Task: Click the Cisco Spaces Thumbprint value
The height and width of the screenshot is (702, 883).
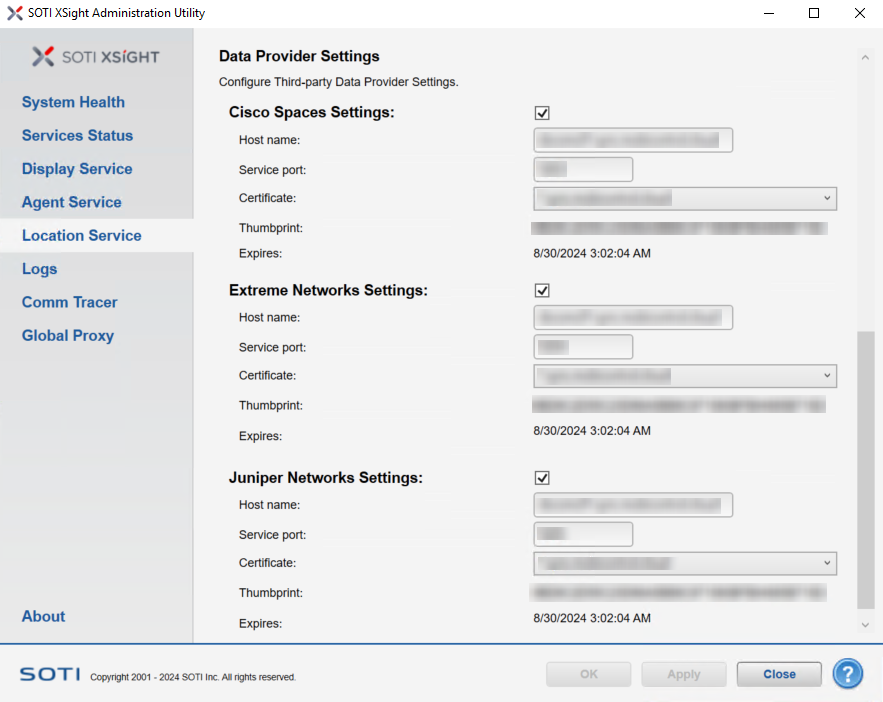Action: pos(679,228)
